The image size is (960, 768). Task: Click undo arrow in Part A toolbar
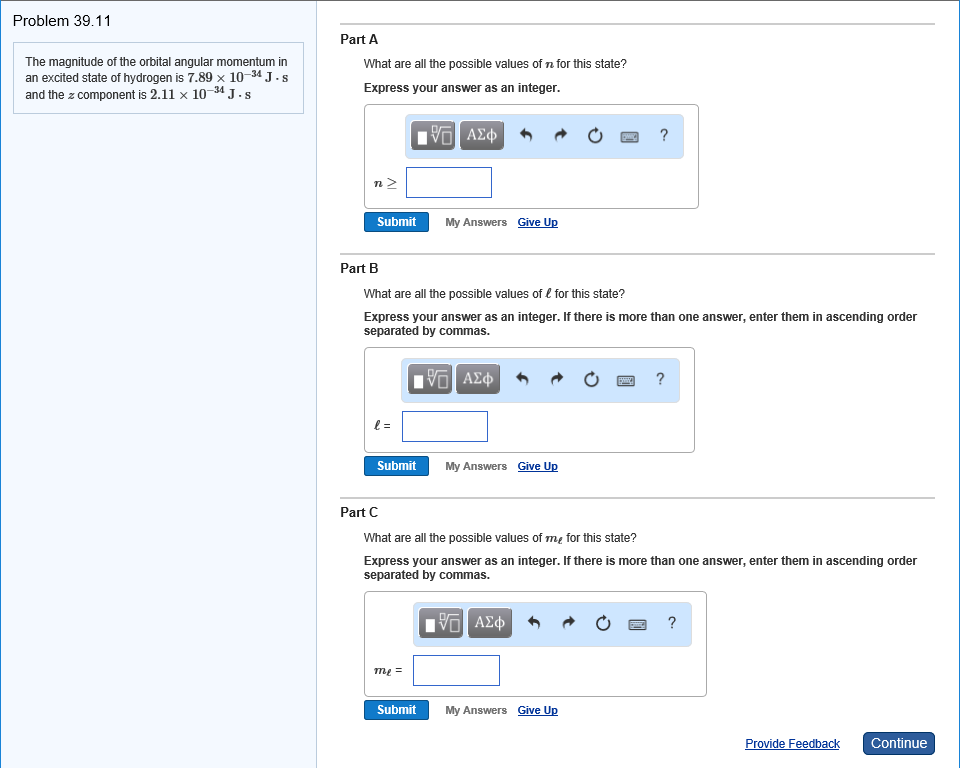(x=527, y=135)
